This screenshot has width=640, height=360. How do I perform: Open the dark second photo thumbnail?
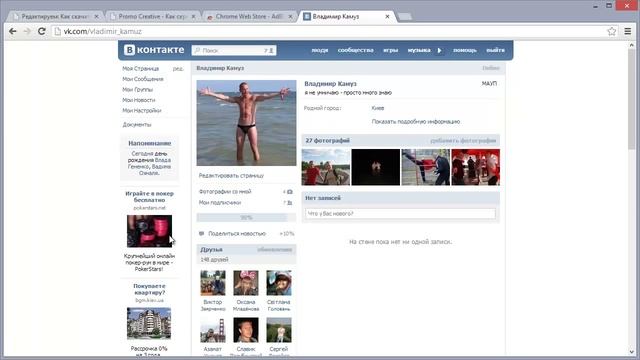click(376, 167)
